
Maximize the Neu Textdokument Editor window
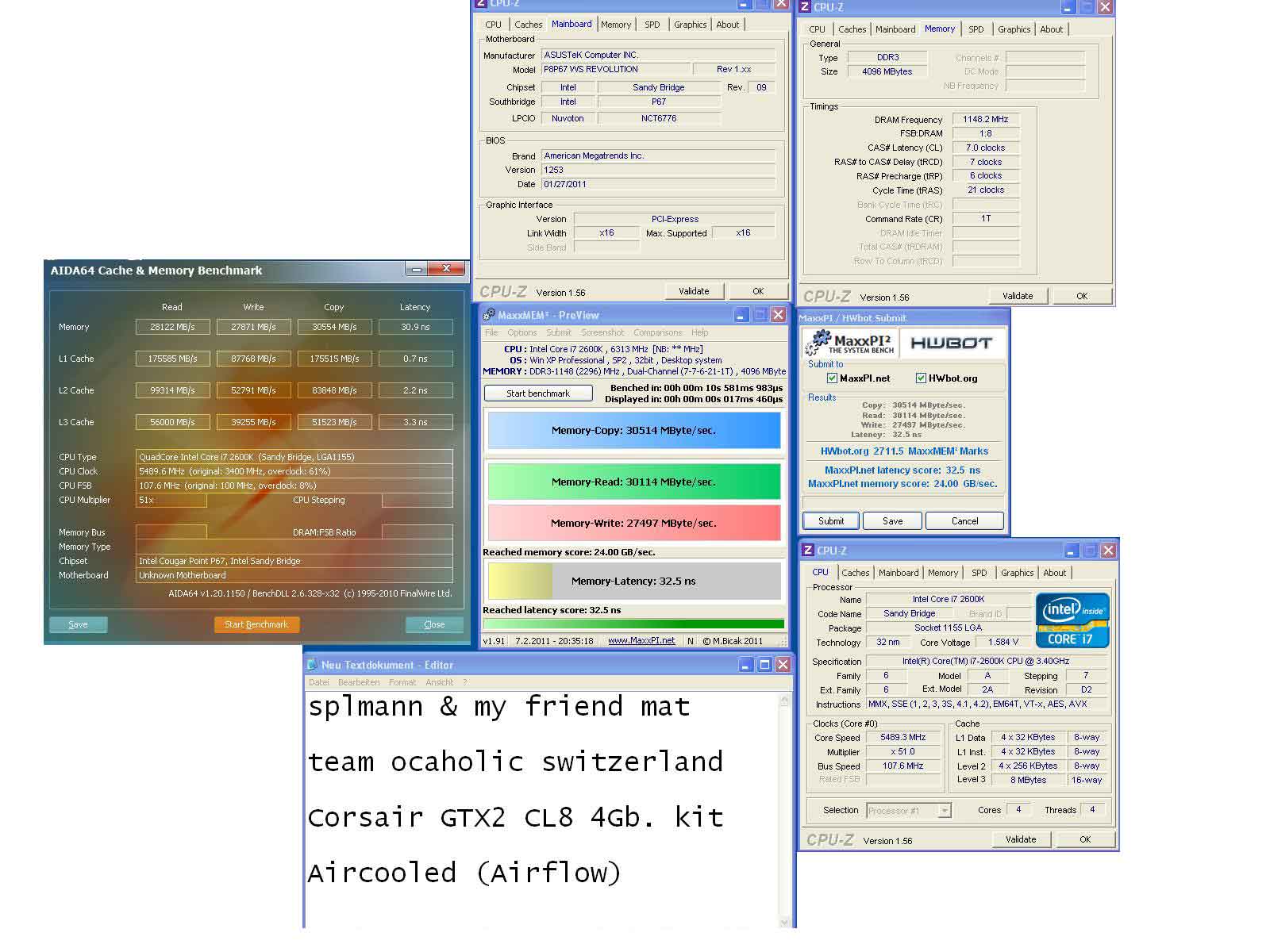[764, 665]
